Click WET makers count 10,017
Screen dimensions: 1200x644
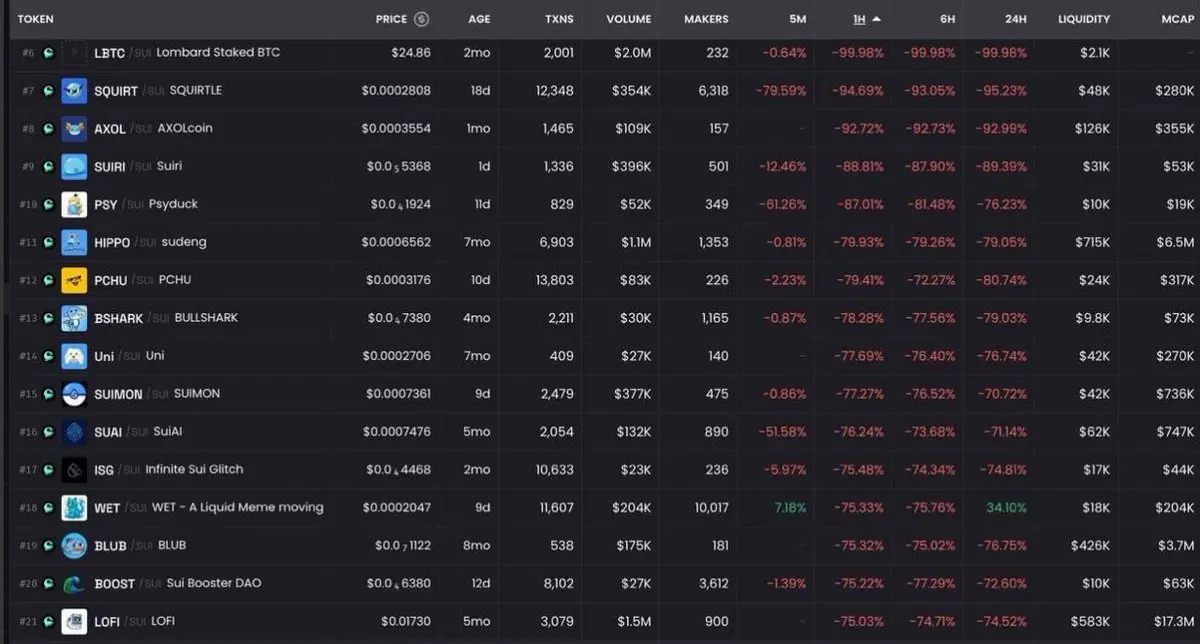pos(711,508)
